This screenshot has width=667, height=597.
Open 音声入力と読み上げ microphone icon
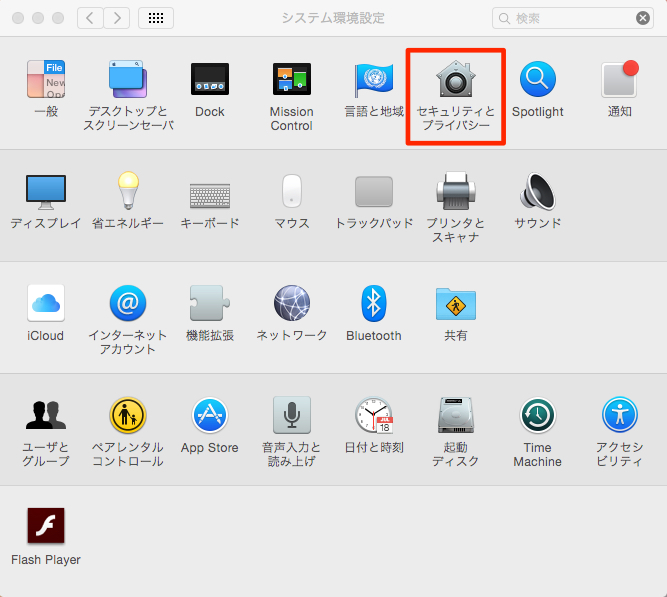click(292, 415)
